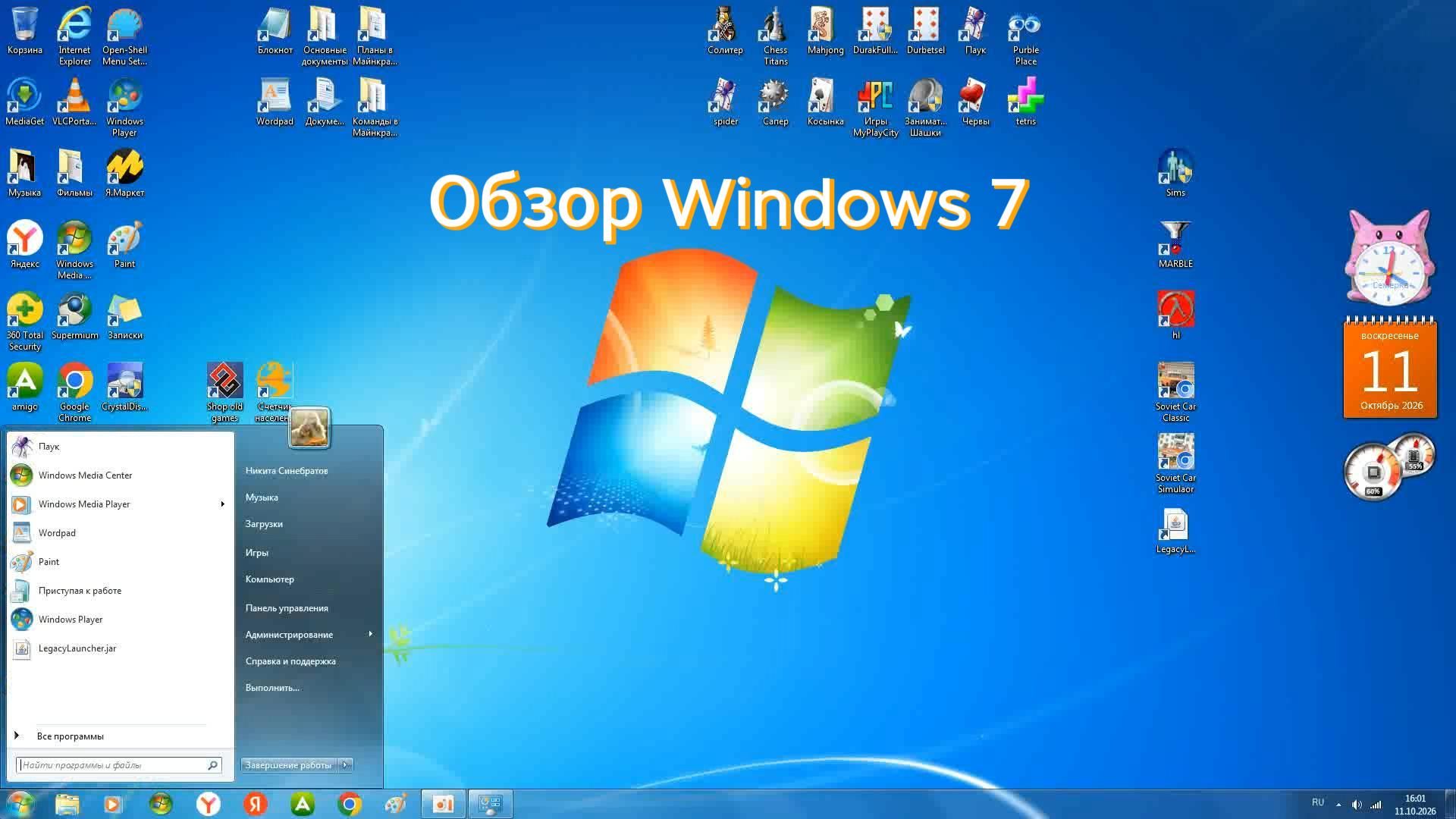The height and width of the screenshot is (819, 1456).
Task: Open the Sims desktop shortcut
Action: 1175,173
